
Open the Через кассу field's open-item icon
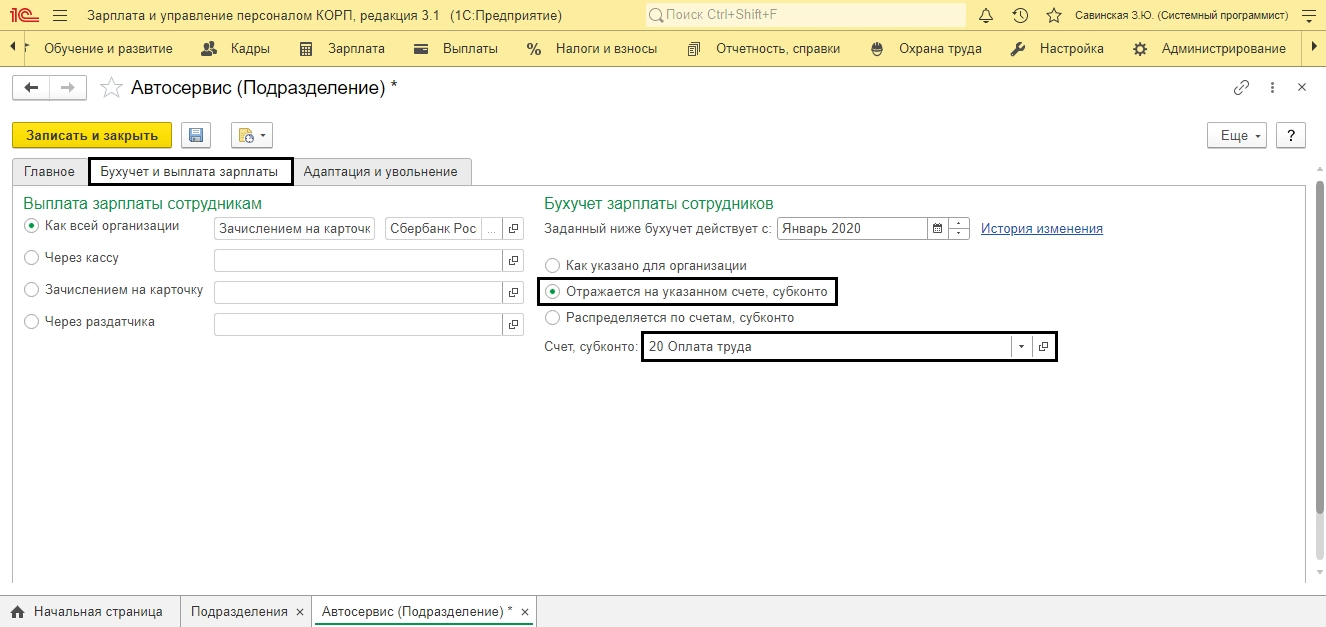click(x=514, y=261)
